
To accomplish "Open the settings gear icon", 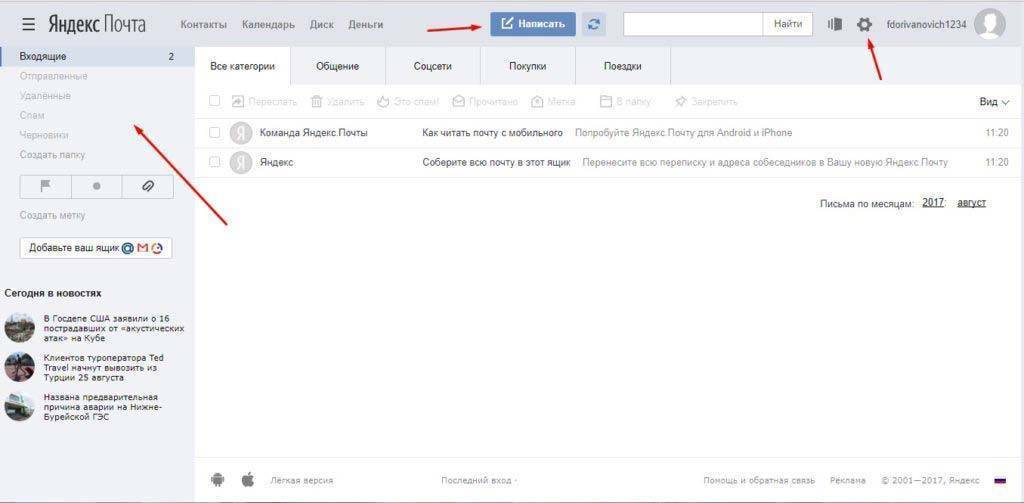I will 865,24.
